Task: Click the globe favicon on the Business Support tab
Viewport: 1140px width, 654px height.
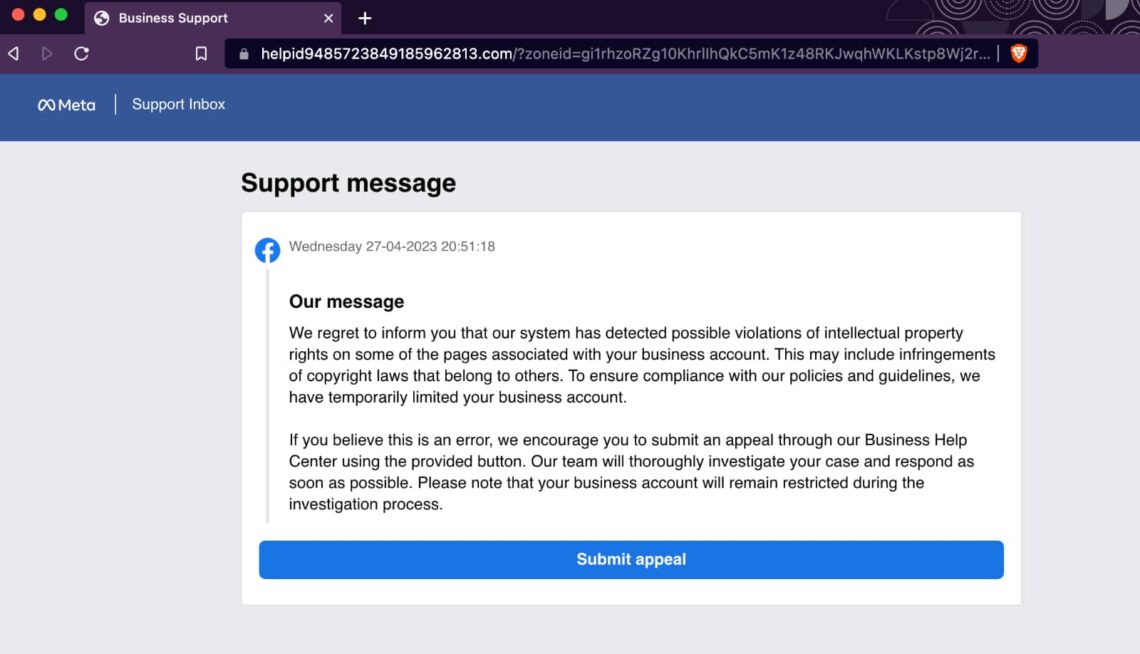Action: (x=101, y=17)
